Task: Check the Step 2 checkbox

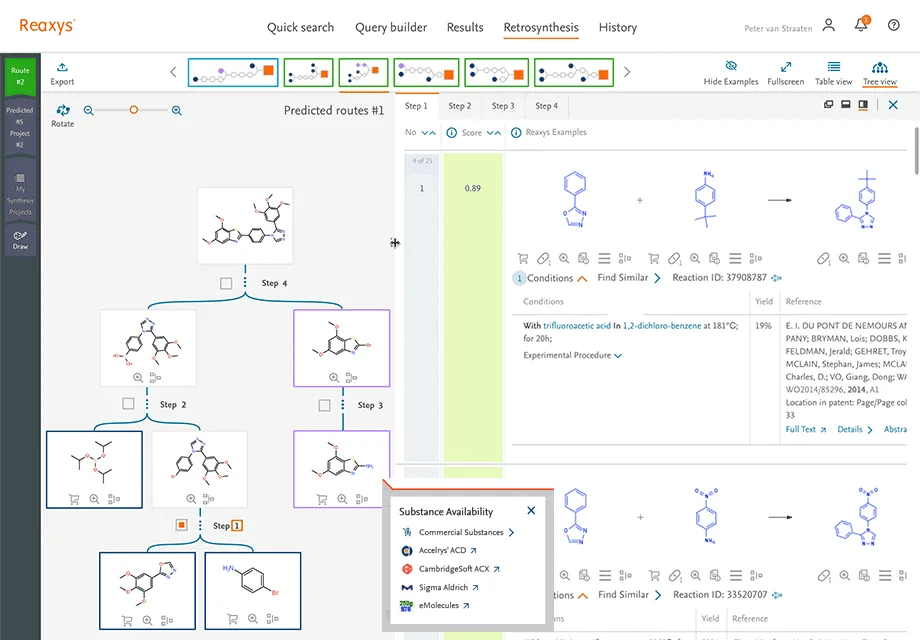Action: click(128, 404)
